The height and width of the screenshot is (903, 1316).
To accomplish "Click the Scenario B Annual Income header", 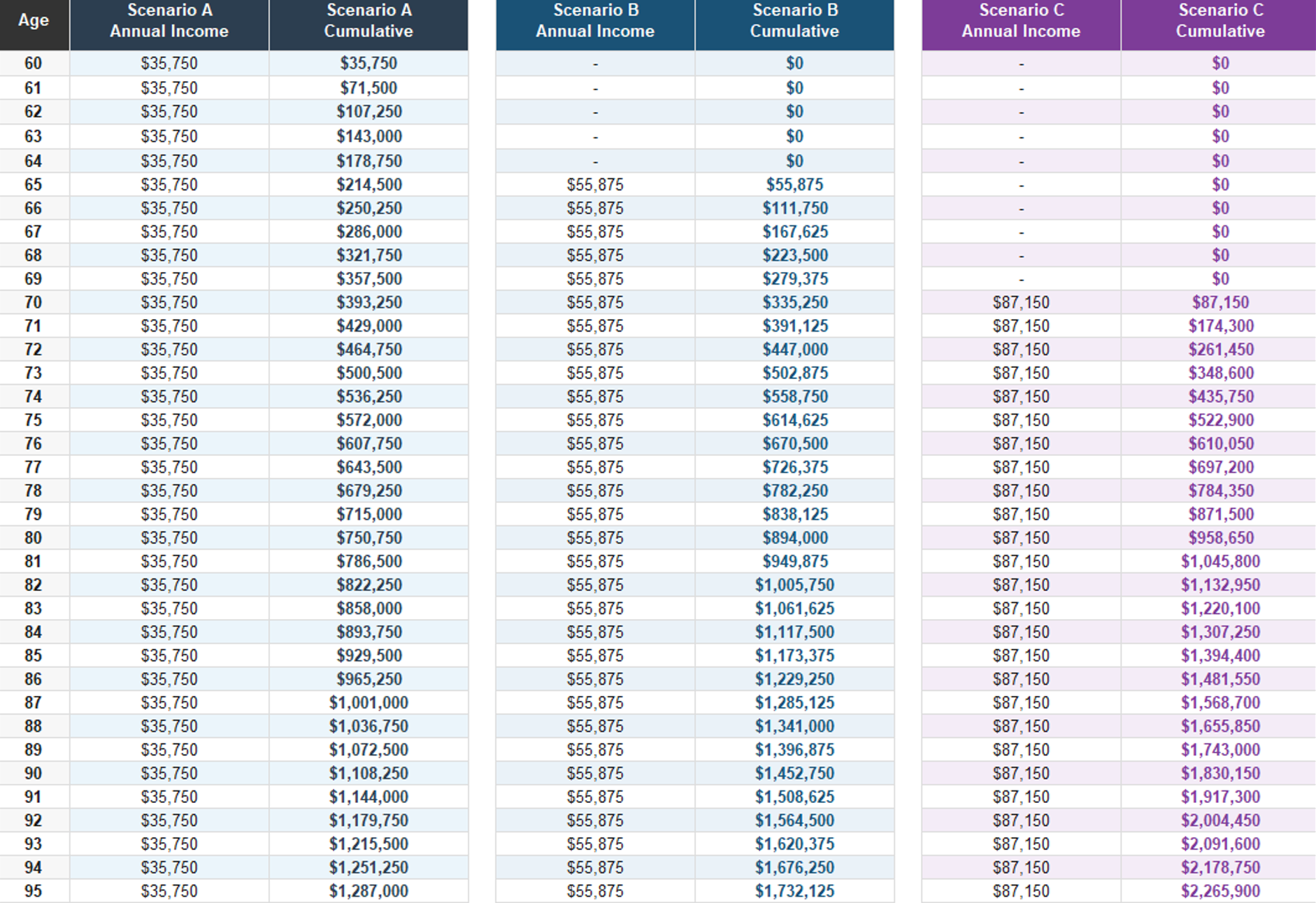I will coord(595,21).
